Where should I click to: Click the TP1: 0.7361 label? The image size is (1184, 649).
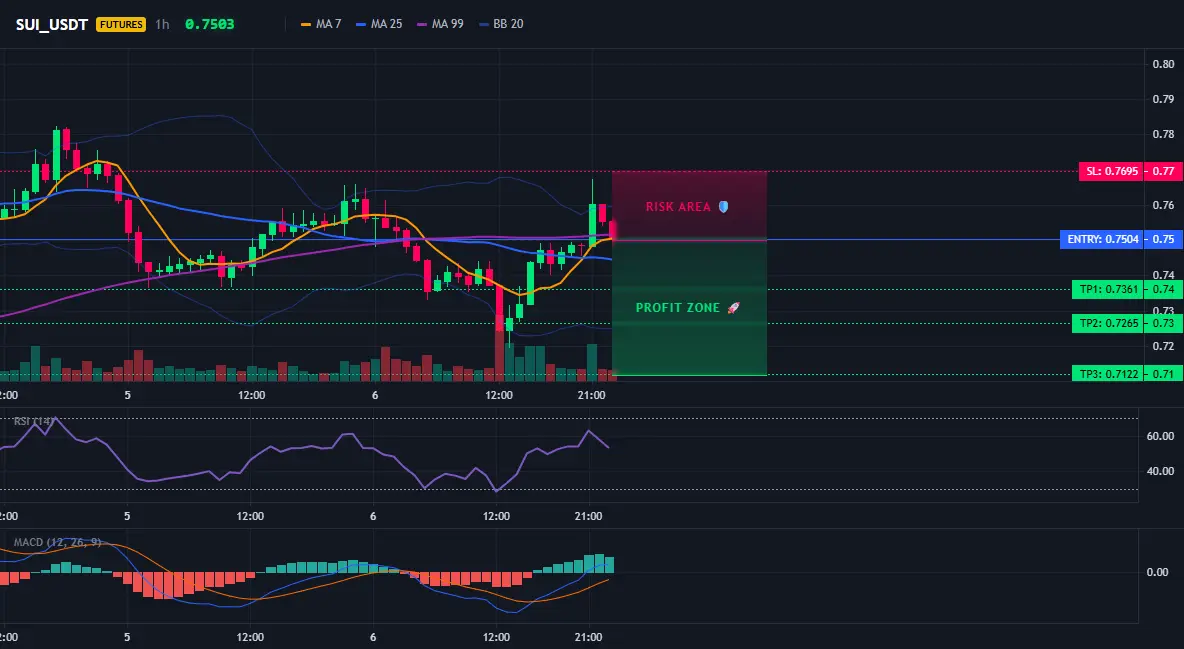(1107, 289)
